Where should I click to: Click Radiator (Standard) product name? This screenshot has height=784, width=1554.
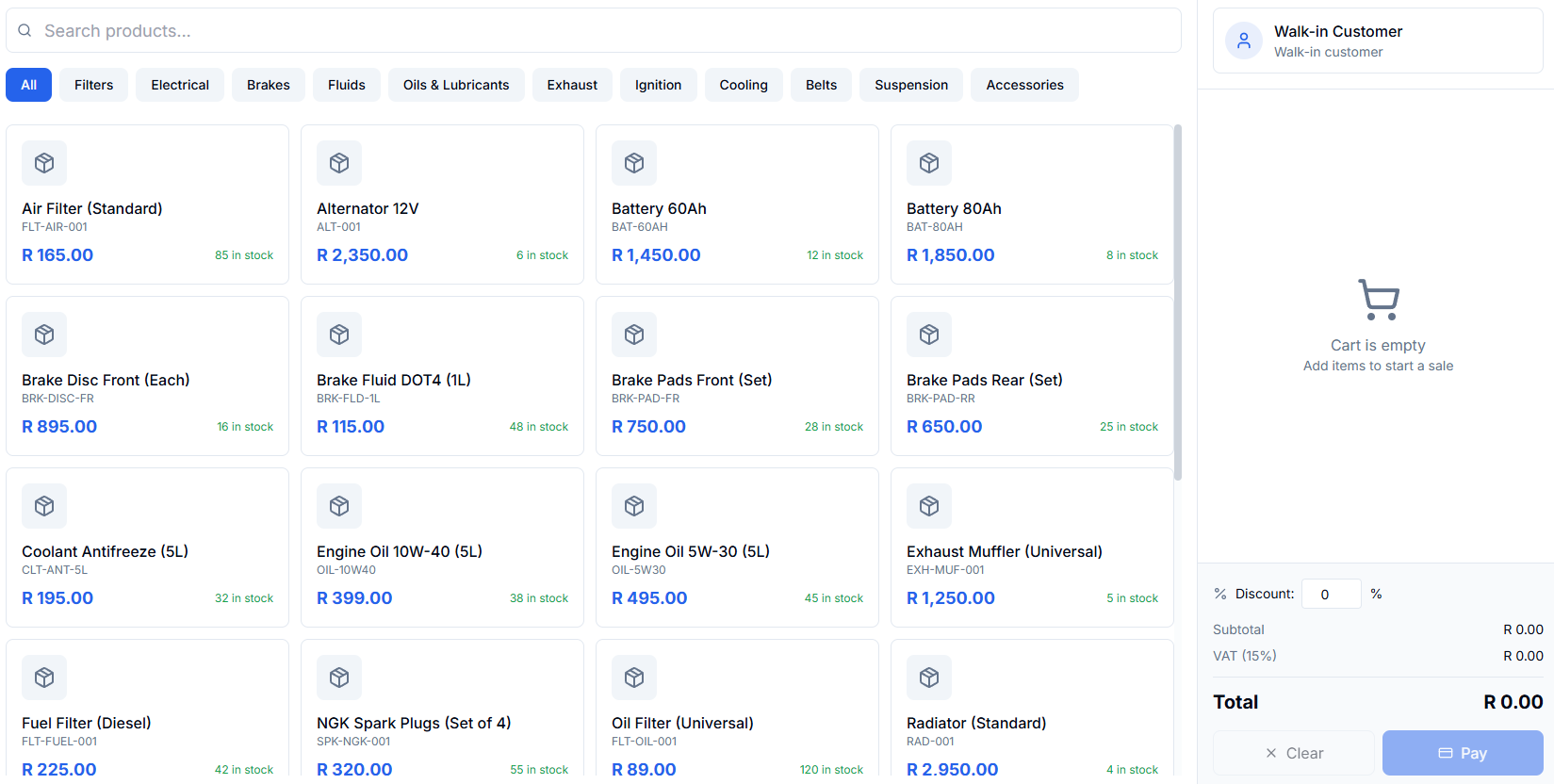[x=976, y=723]
